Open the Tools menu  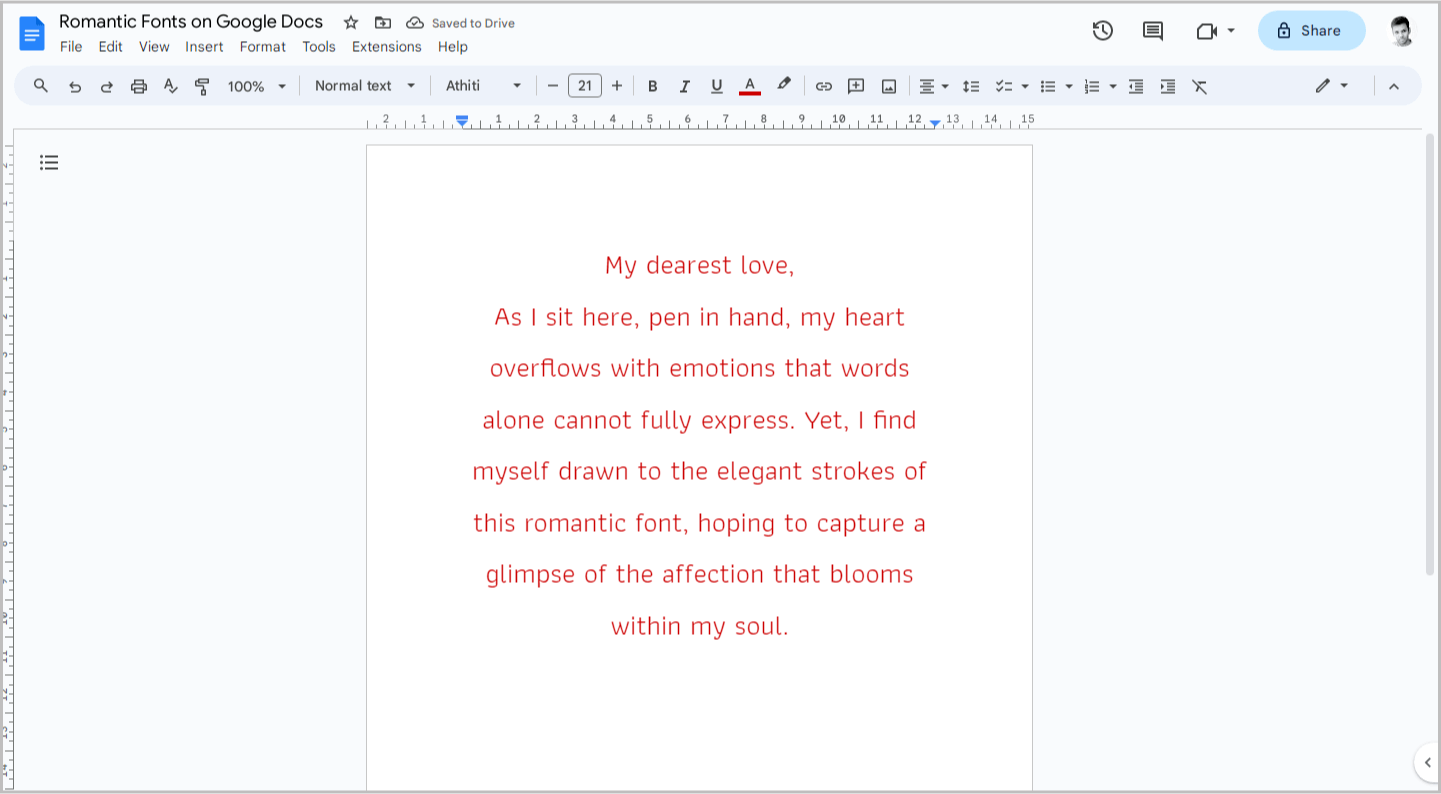click(319, 47)
